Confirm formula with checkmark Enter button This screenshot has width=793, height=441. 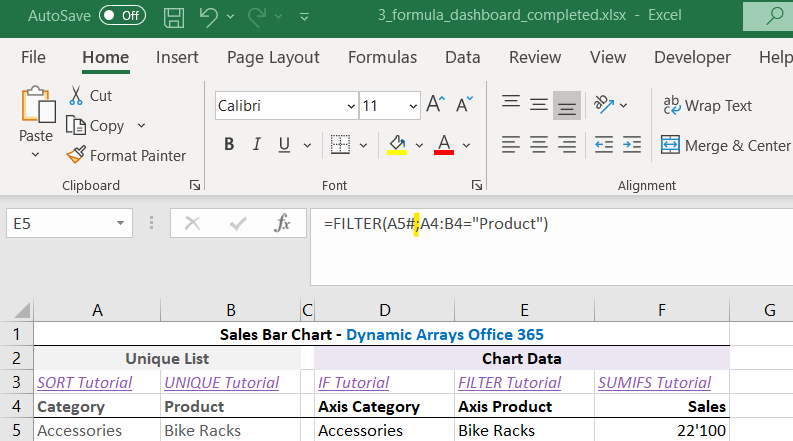(x=238, y=223)
